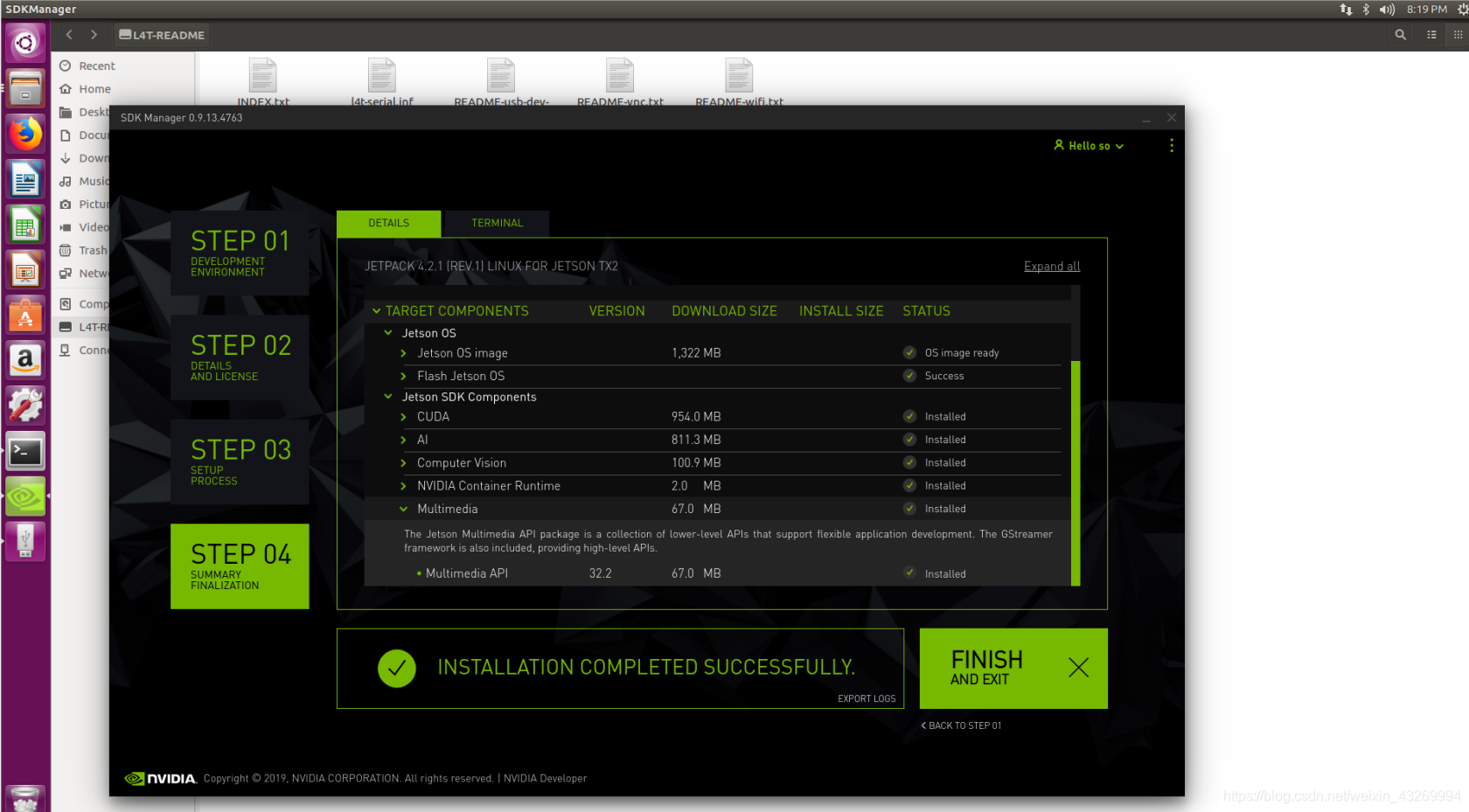The image size is (1469, 812).
Task: Select STEP 04 Summary Finalization
Action: [x=240, y=566]
